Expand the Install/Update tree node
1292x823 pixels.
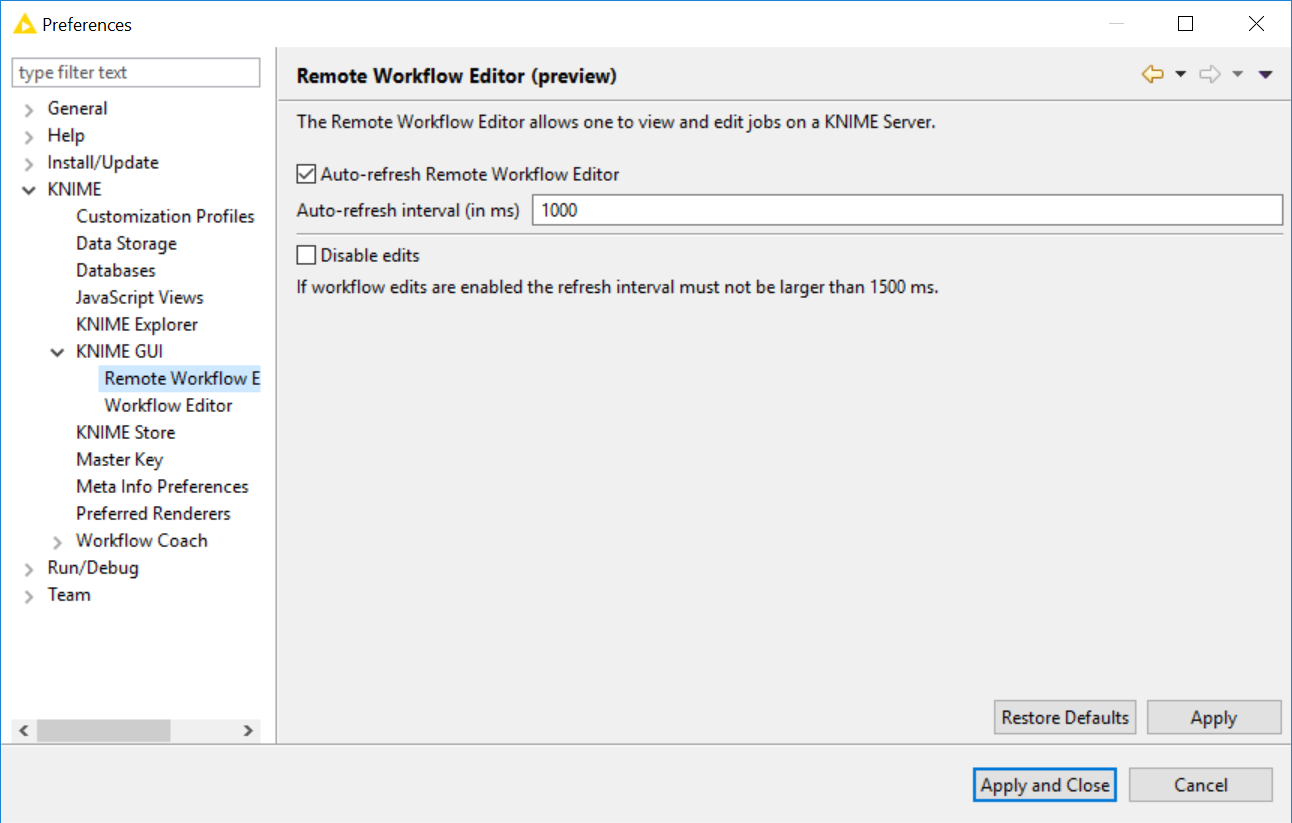coord(29,164)
